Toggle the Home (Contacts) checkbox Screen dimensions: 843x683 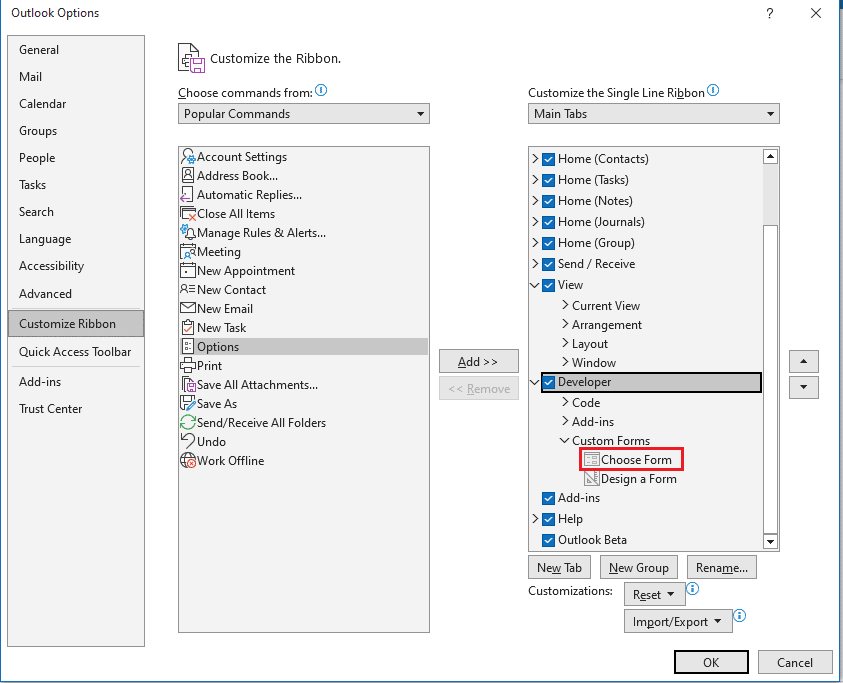coord(546,158)
